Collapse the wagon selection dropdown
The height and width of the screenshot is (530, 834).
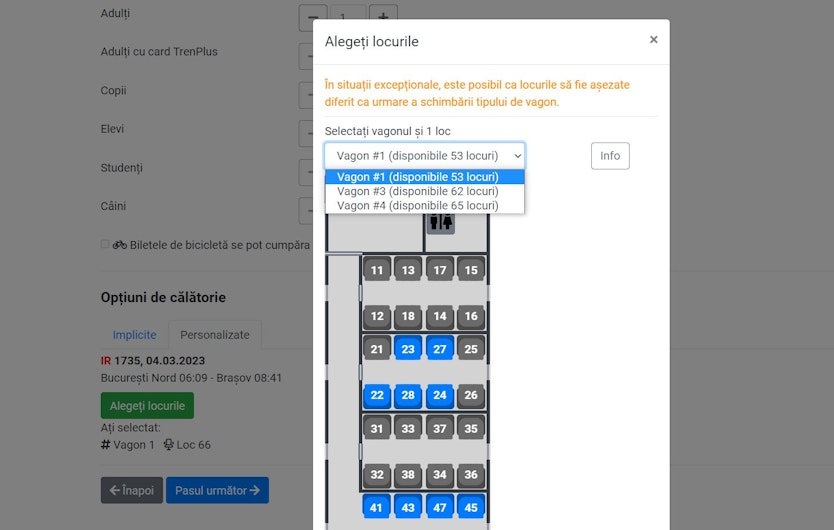(424, 156)
